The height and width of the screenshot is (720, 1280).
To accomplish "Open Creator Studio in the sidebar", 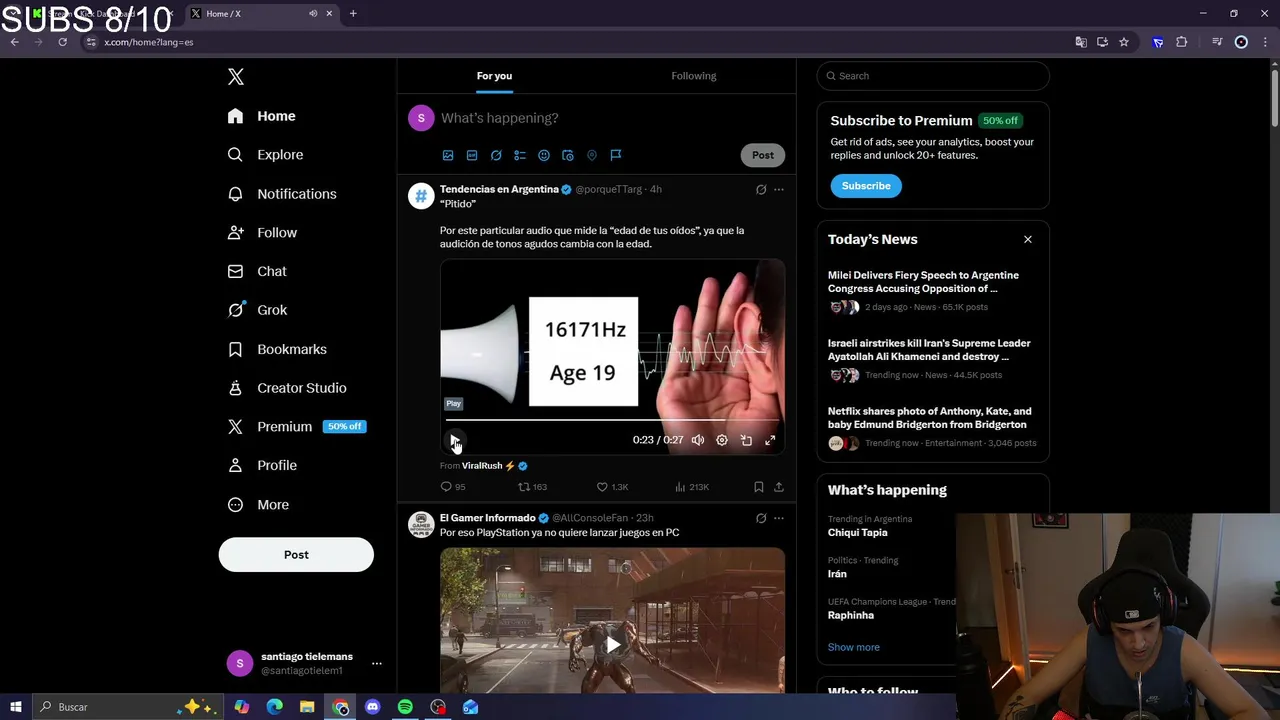I will tap(288, 388).
